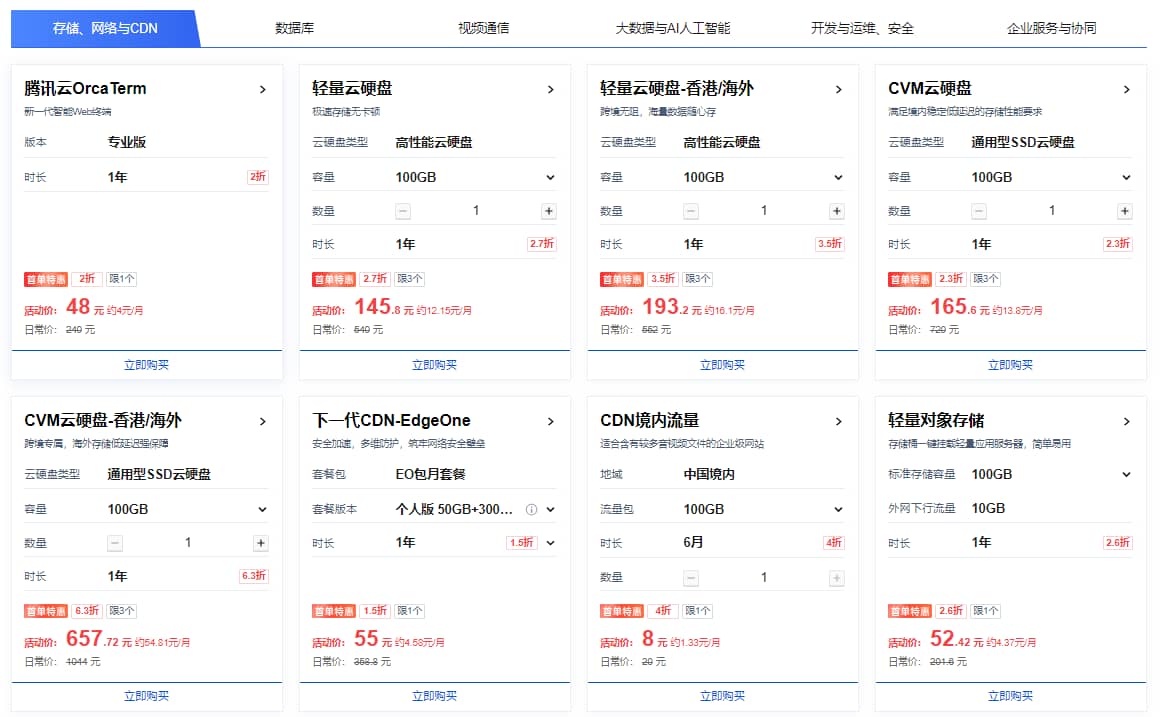Click 立即购买 for 腾讯云OrcaTerm
The width and height of the screenshot is (1161, 717).
[147, 365]
